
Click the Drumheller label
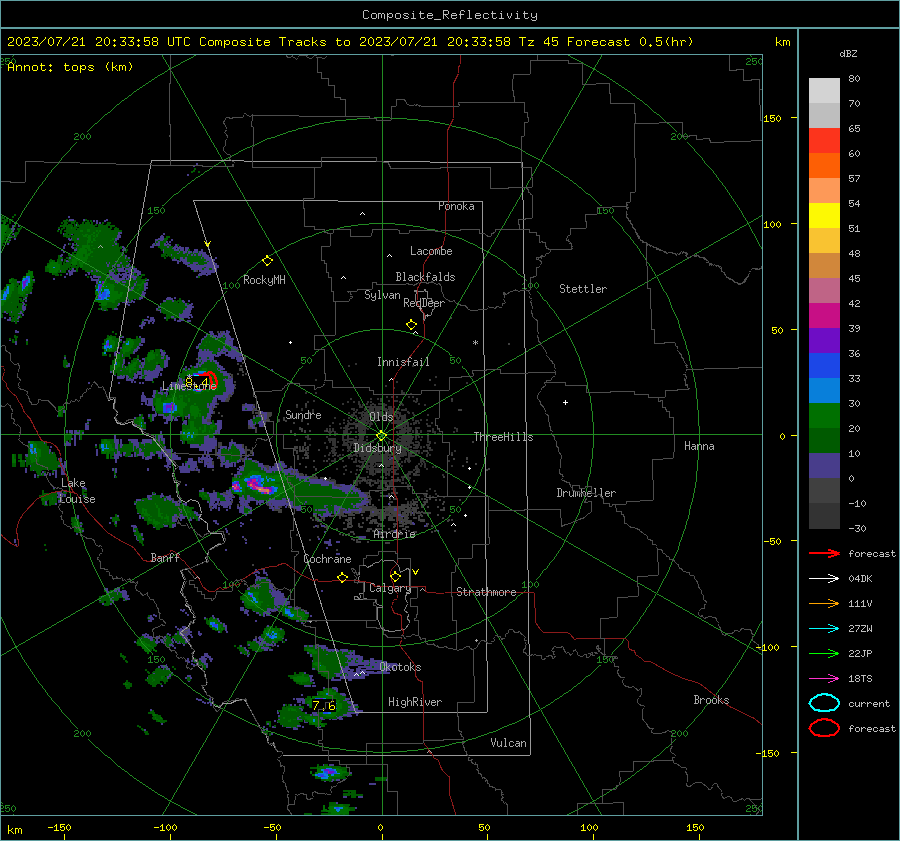[x=586, y=493]
